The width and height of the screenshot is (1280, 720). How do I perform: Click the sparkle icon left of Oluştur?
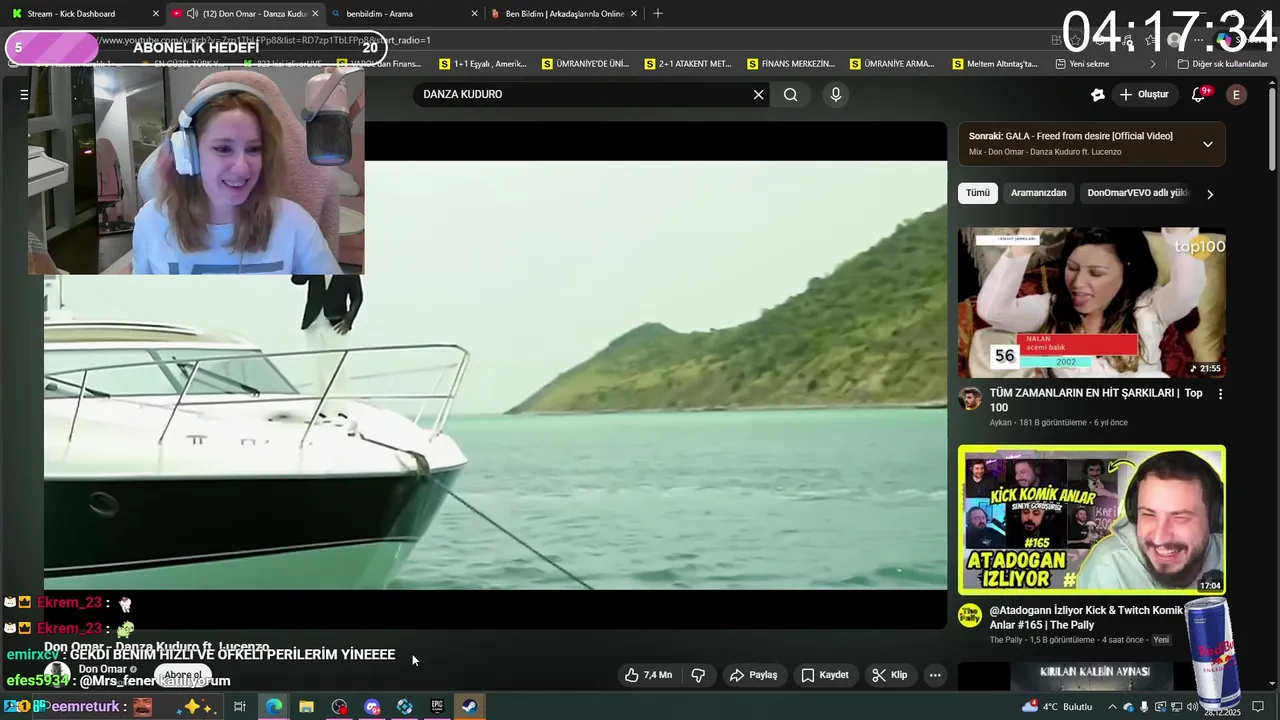pyautogui.click(x=1097, y=95)
